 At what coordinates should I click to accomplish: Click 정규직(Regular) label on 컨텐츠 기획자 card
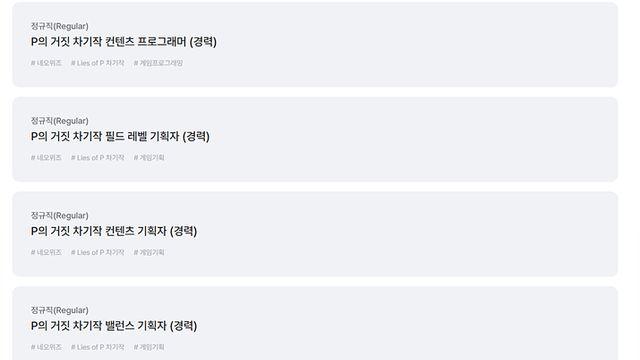point(60,216)
